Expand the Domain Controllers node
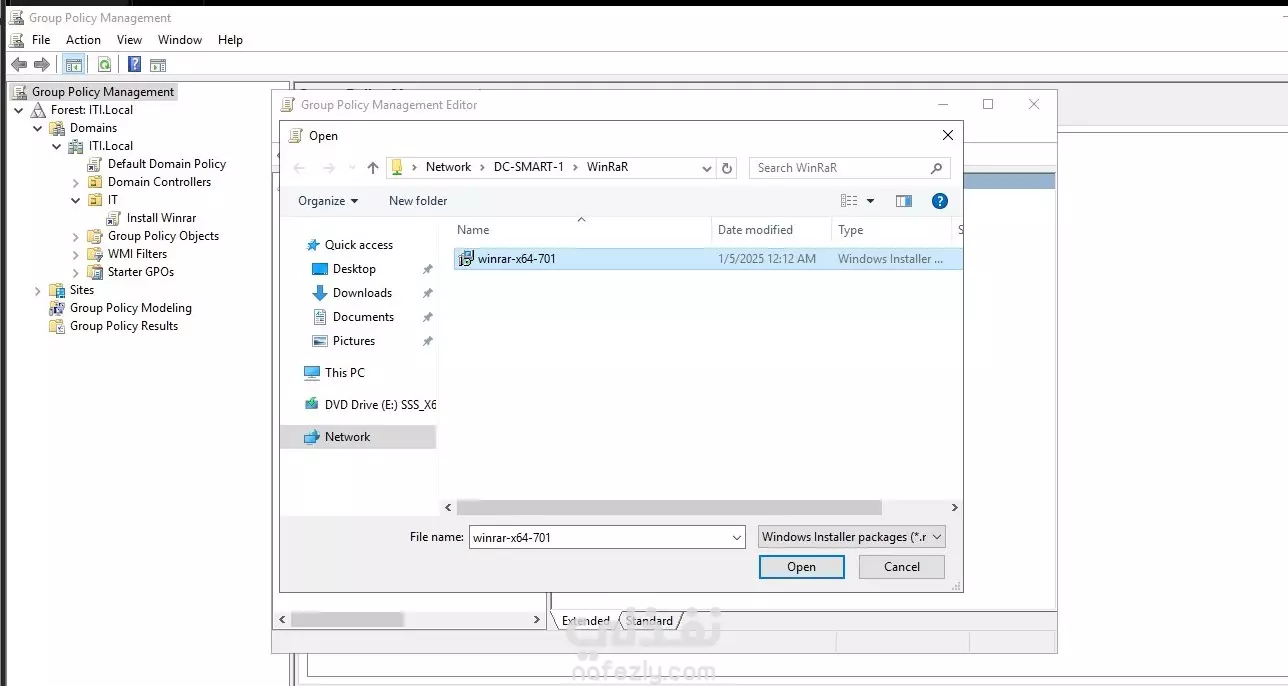1288x686 pixels. click(76, 182)
